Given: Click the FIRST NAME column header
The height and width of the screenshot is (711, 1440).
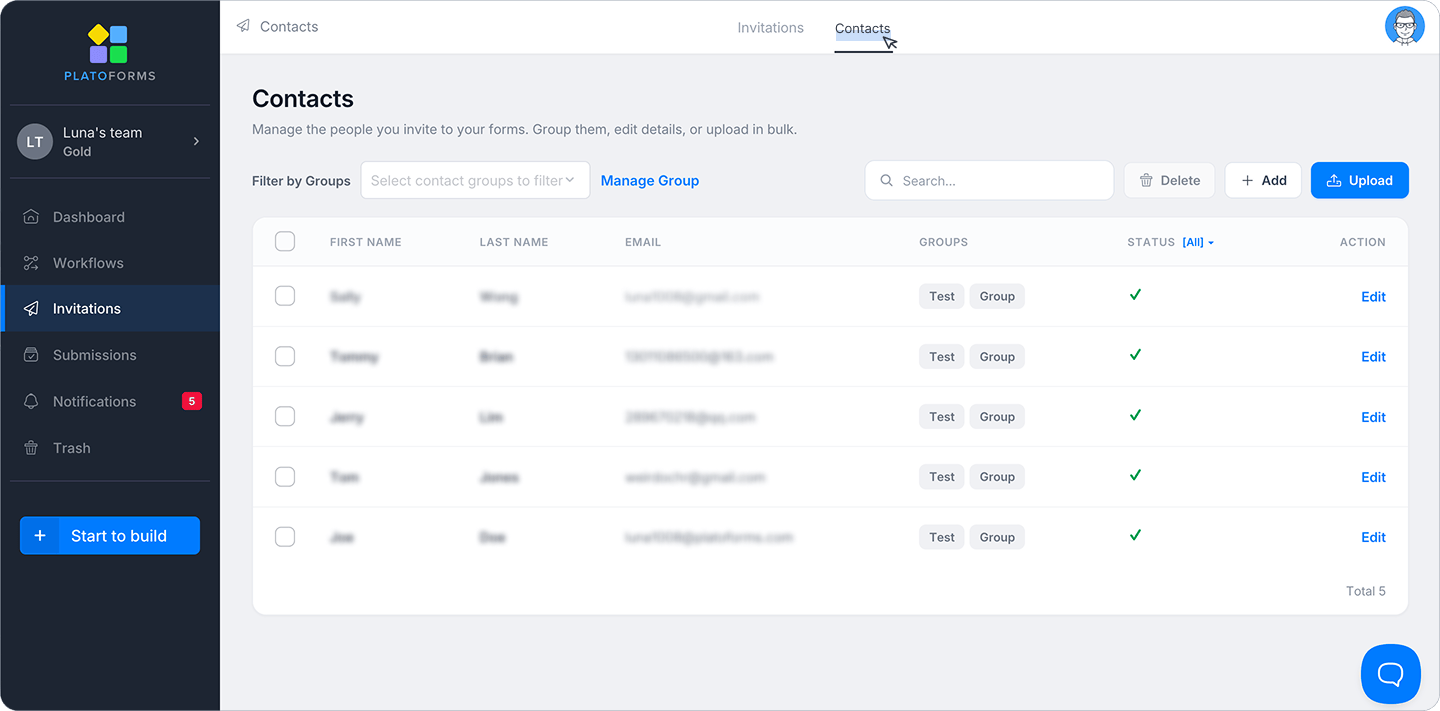Looking at the screenshot, I should coord(365,242).
